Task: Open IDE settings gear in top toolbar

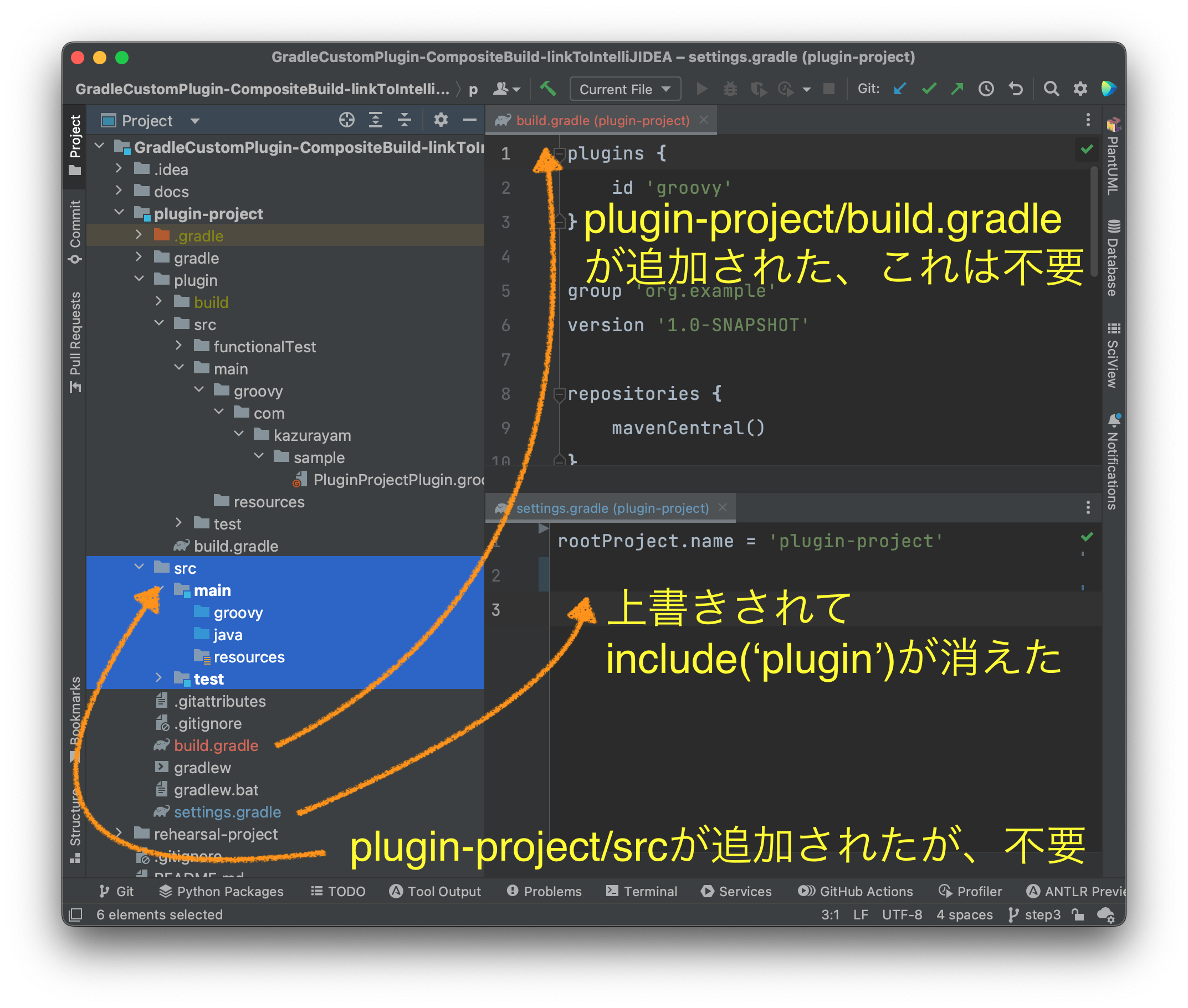Action: pos(1080,89)
